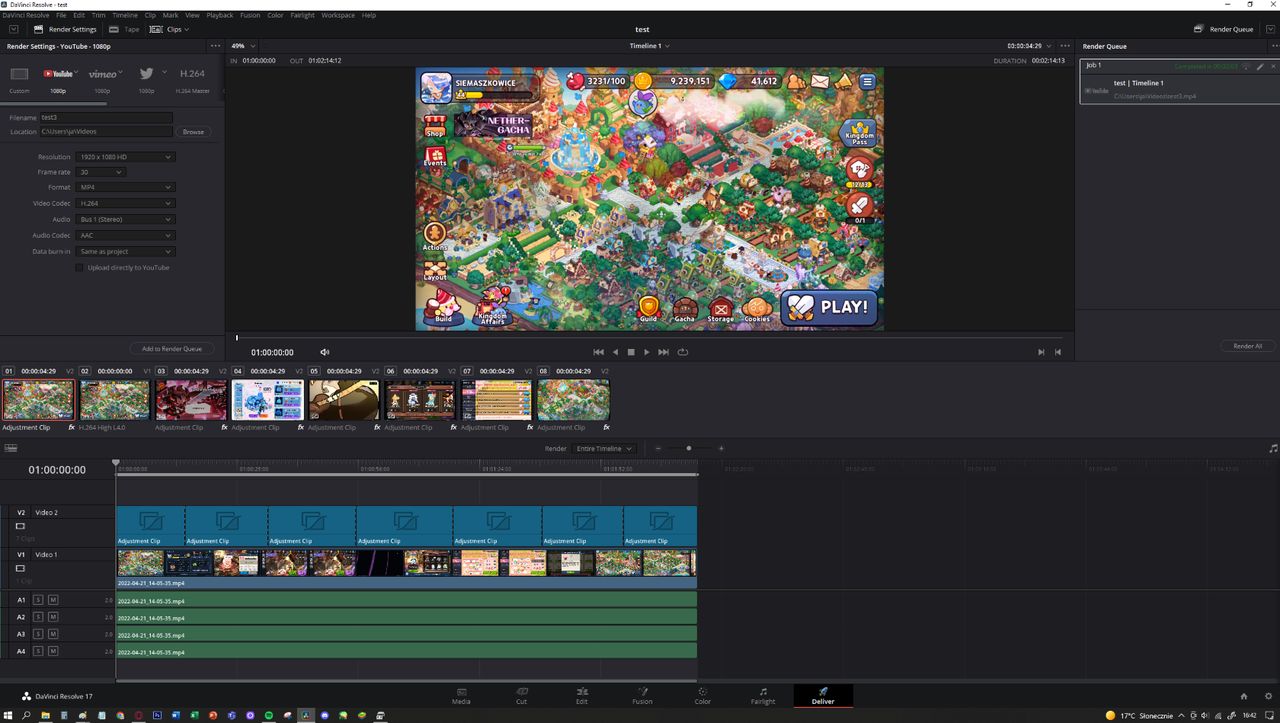Open viewer zoom 49% dropdown
Image resolution: width=1280 pixels, height=723 pixels.
pos(243,46)
